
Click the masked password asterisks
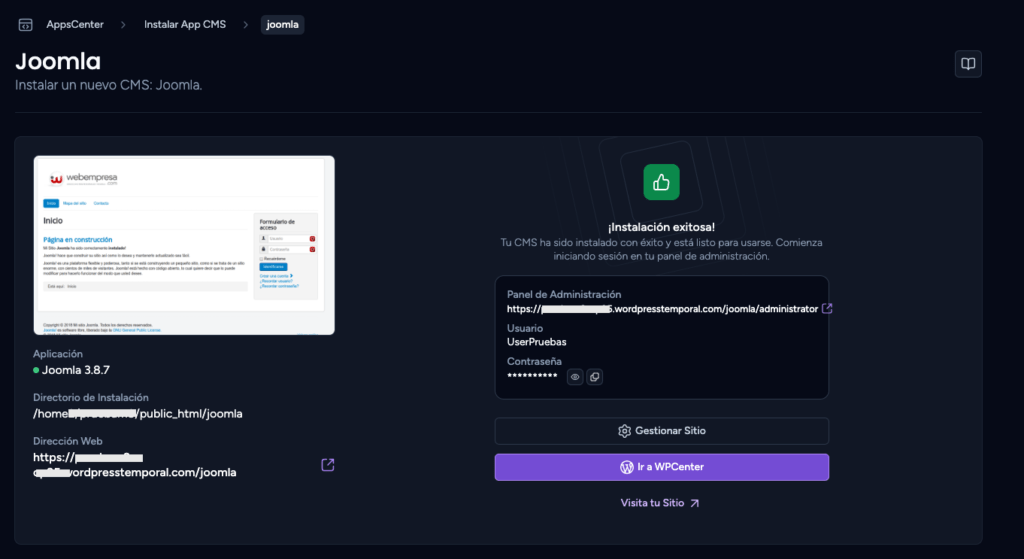tap(532, 376)
